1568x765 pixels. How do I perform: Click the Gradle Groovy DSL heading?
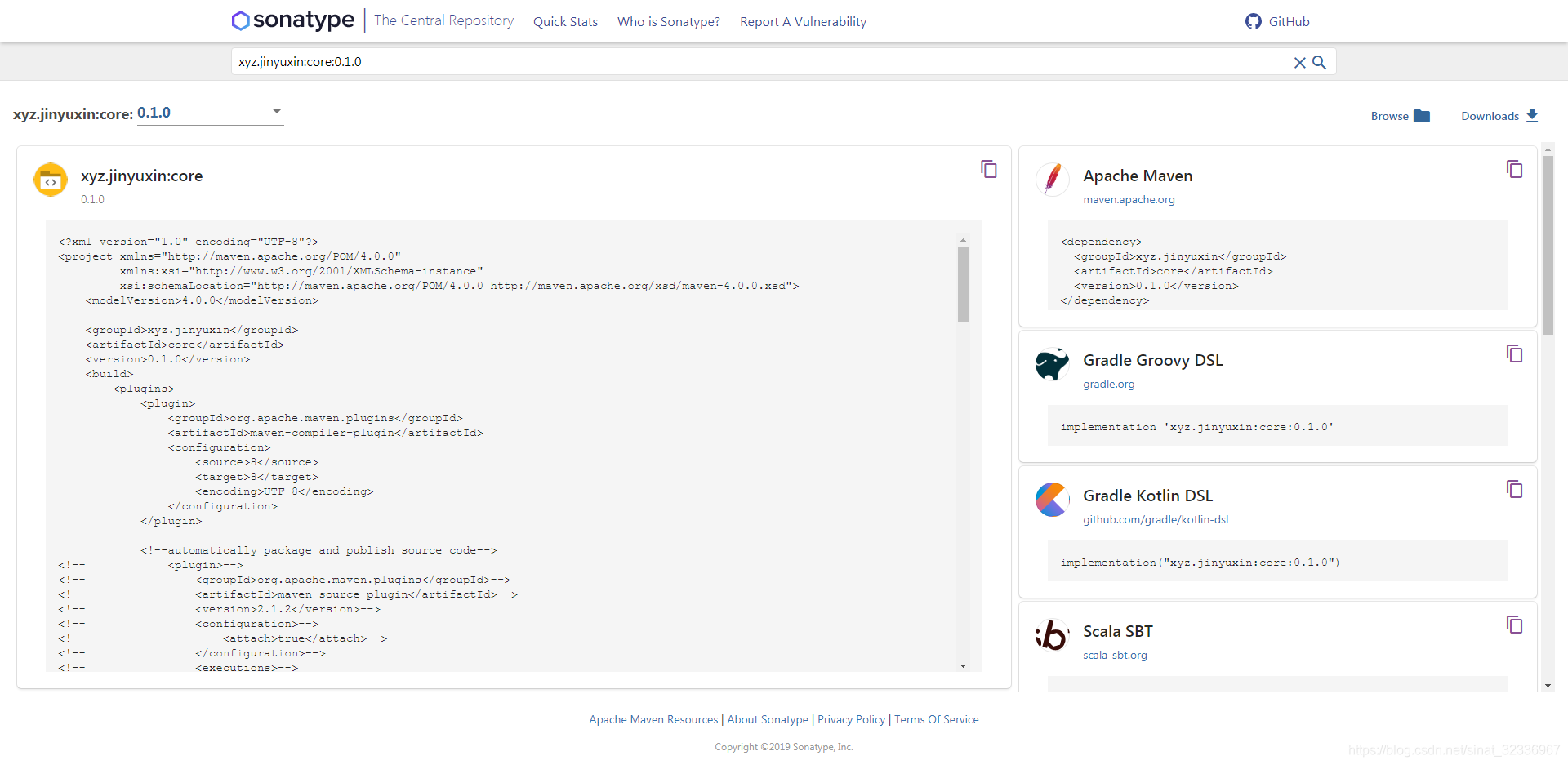pos(1152,360)
